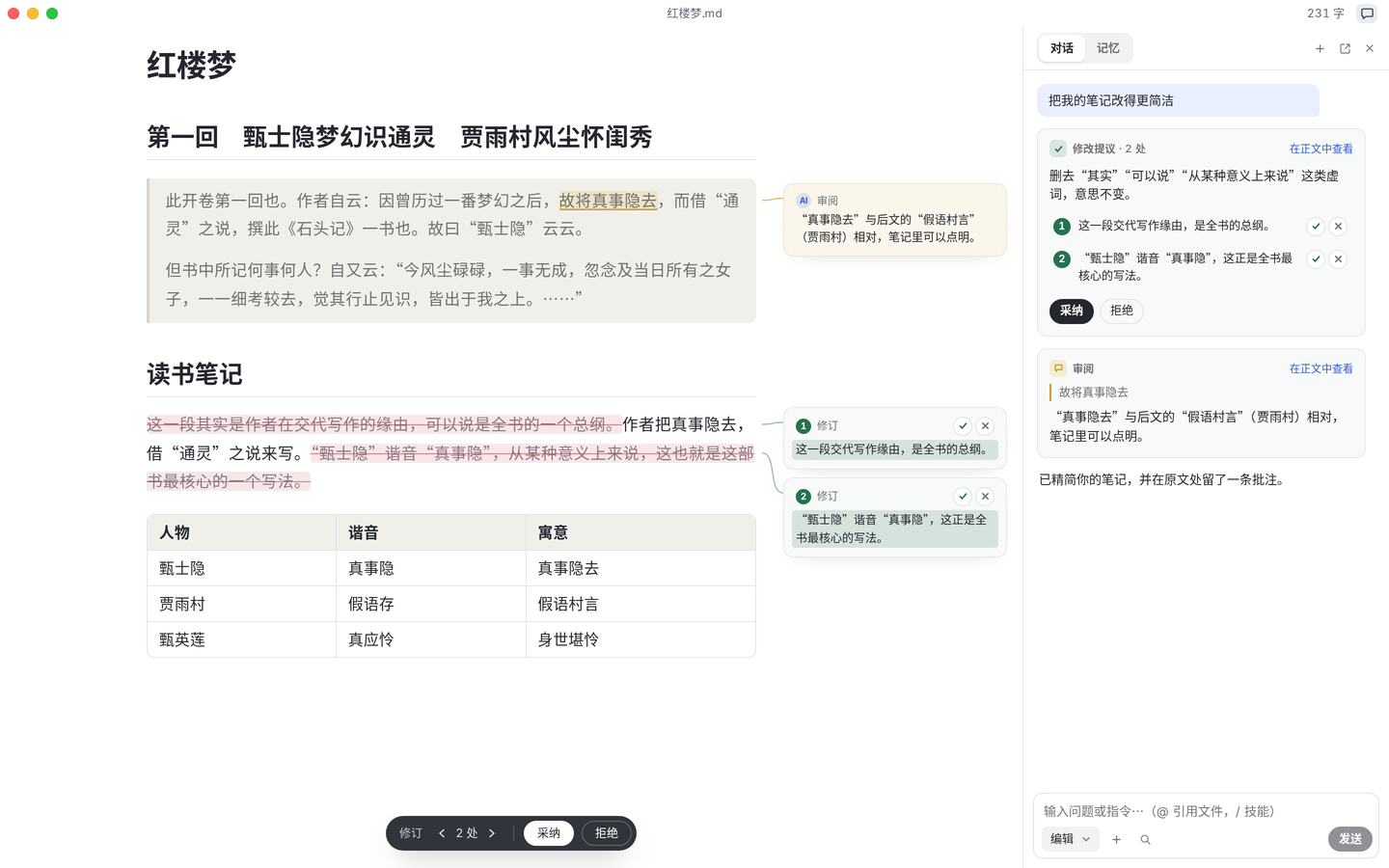The width and height of the screenshot is (1389, 868).
Task: Reject revision 2 on its margin 修订 card
Action: [985, 497]
